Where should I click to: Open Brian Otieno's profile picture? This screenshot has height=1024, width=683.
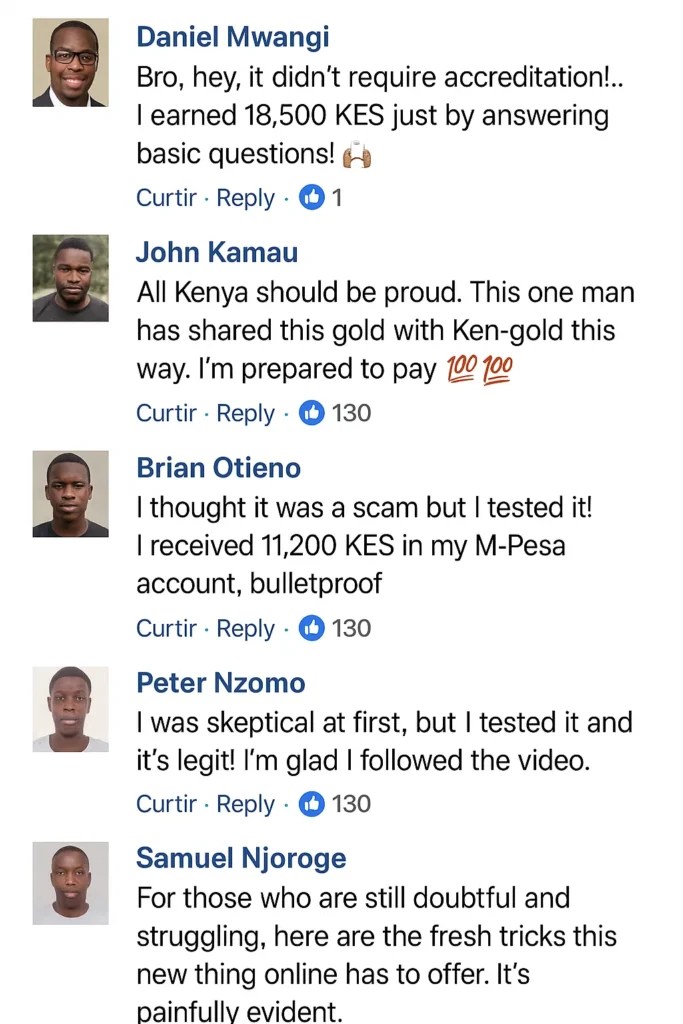(71, 494)
